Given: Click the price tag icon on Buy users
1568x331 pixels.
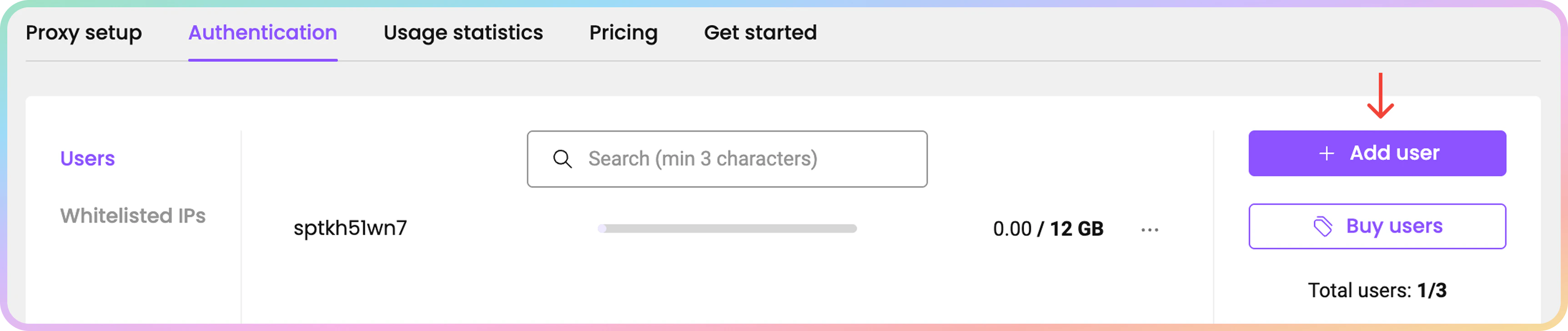Looking at the screenshot, I should (1322, 226).
